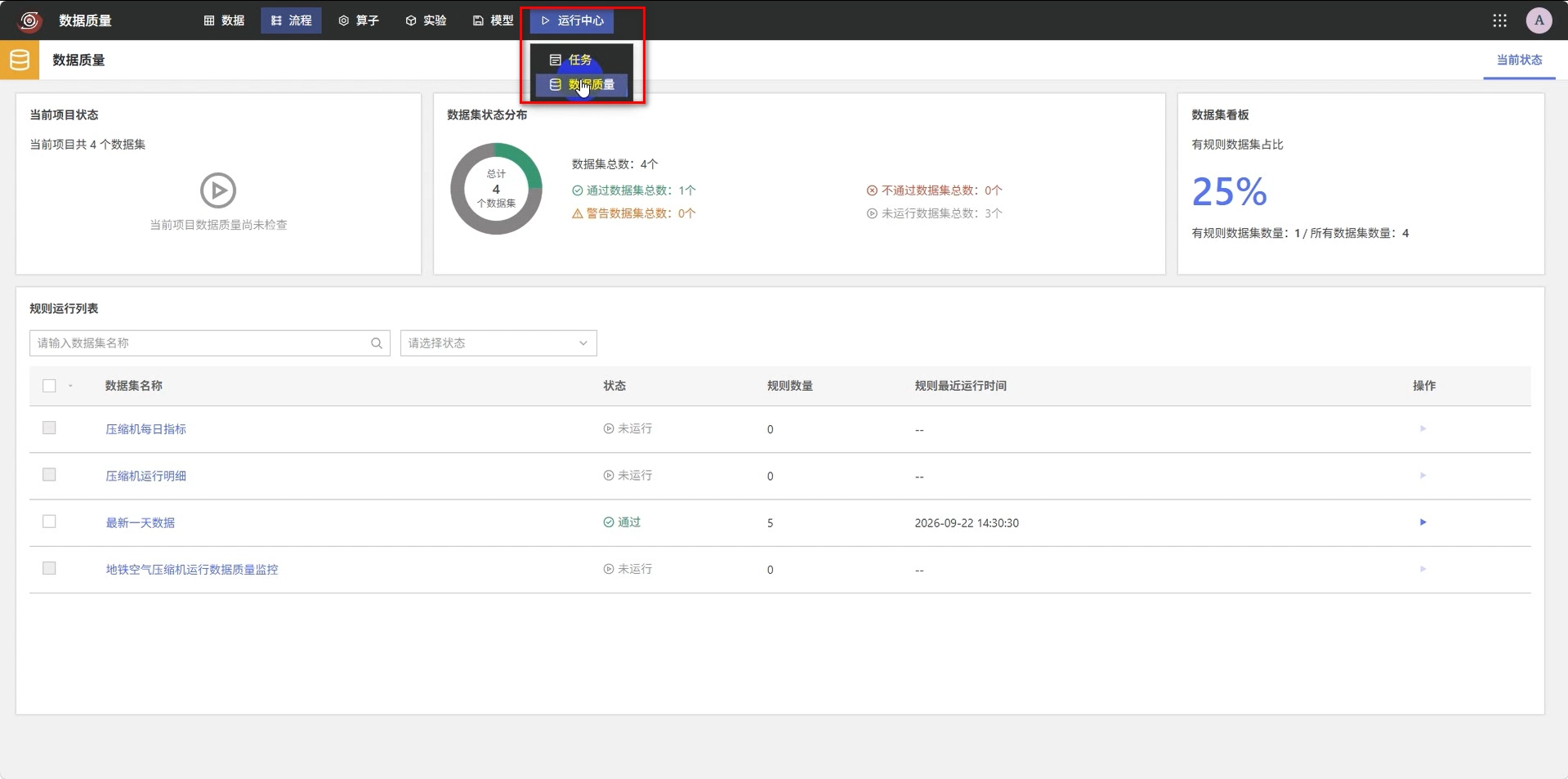Click the 规则数量 column header

tap(789, 386)
